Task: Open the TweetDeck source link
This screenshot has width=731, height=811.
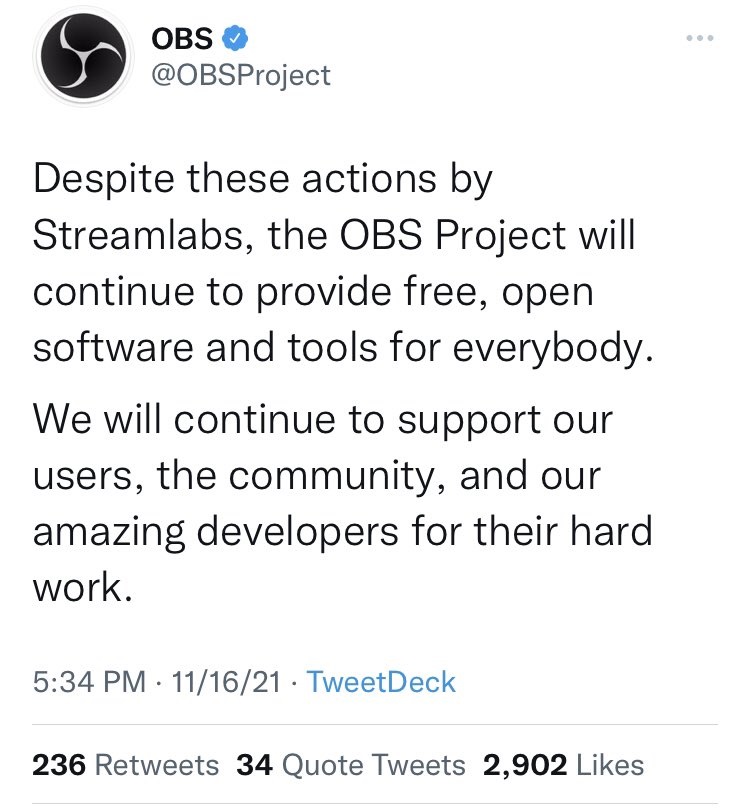Action: pos(381,681)
